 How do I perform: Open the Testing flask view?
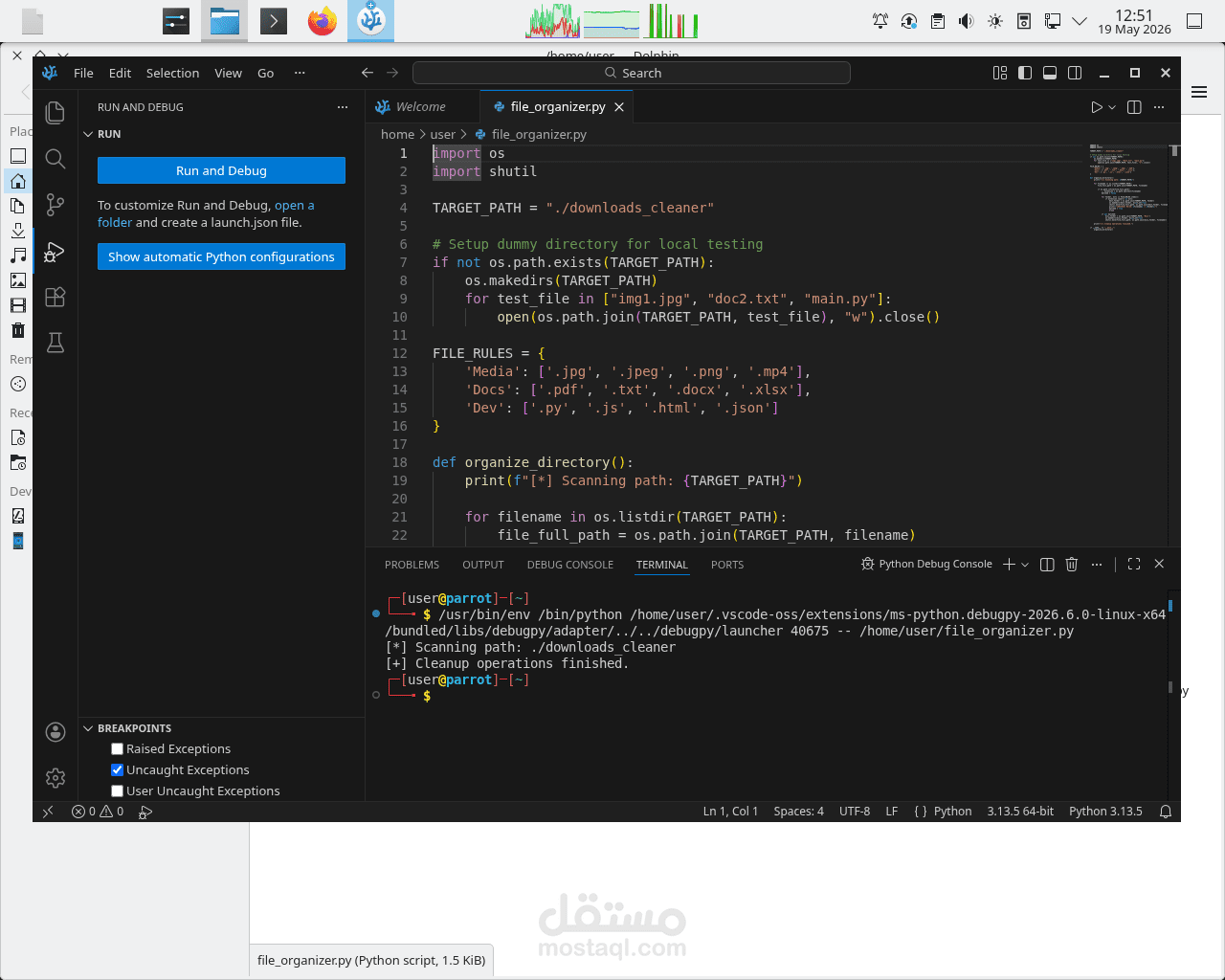tap(56, 343)
